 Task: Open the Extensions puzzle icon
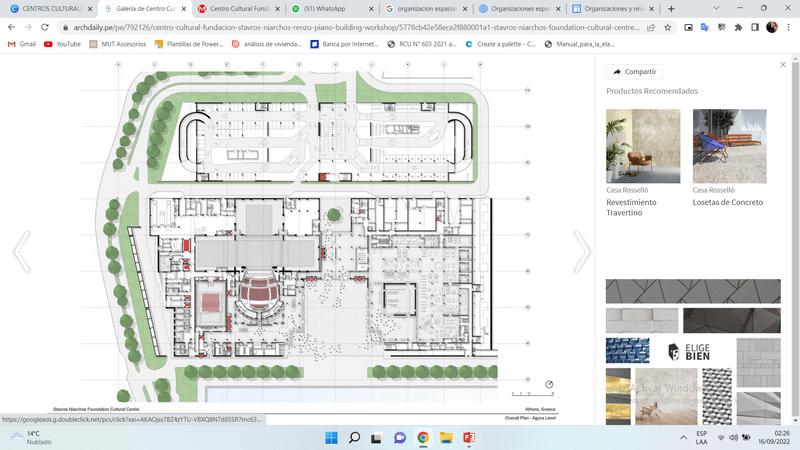tap(738, 28)
